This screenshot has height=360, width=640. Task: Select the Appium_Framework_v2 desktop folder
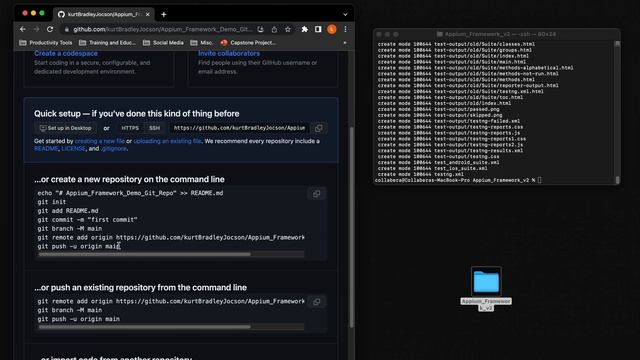(486, 289)
